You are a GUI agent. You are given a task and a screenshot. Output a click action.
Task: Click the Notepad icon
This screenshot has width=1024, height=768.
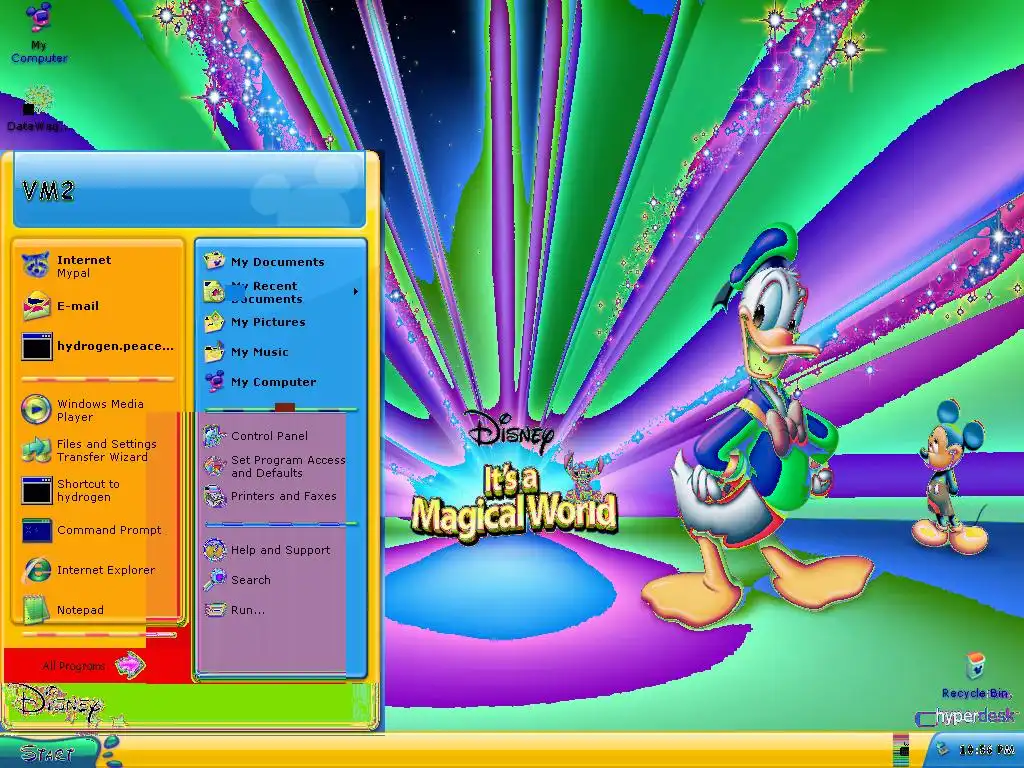pyautogui.click(x=36, y=609)
